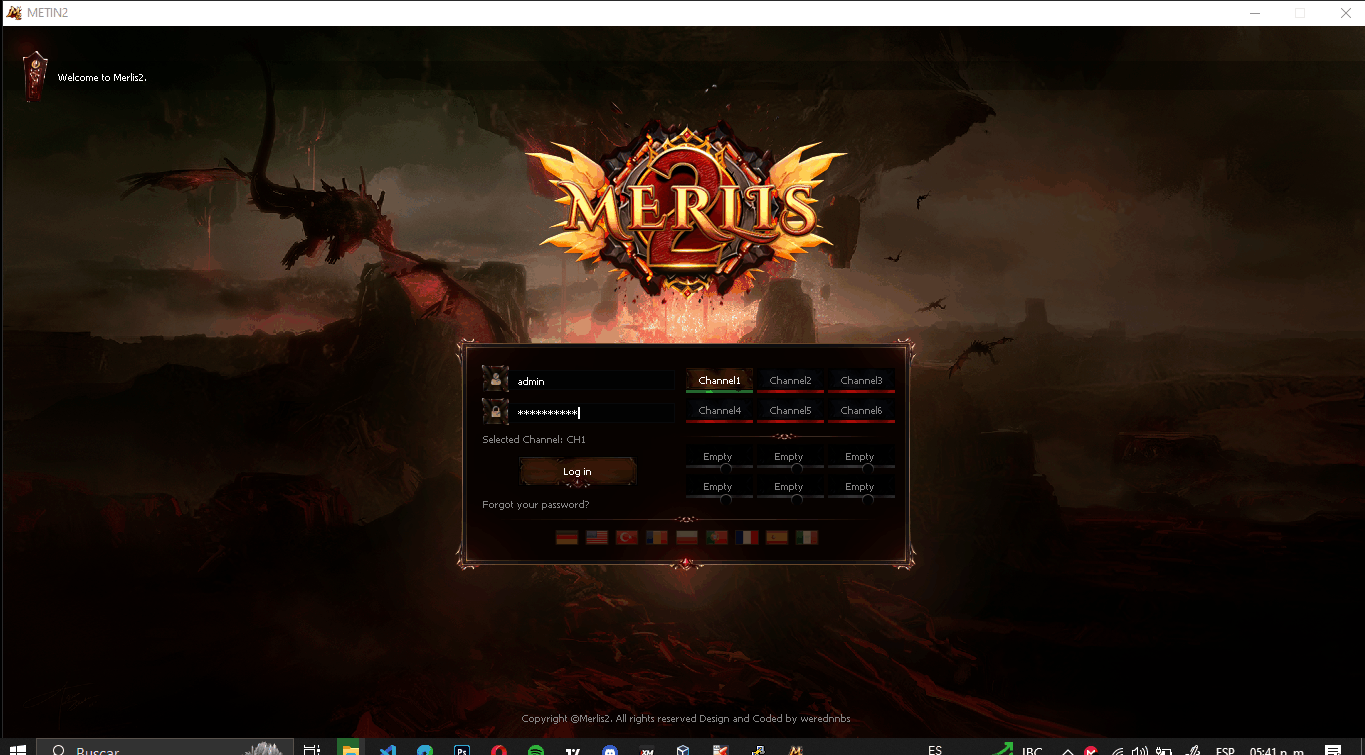Open Discord from the Windows taskbar
This screenshot has height=755, width=1365.
pos(610,750)
